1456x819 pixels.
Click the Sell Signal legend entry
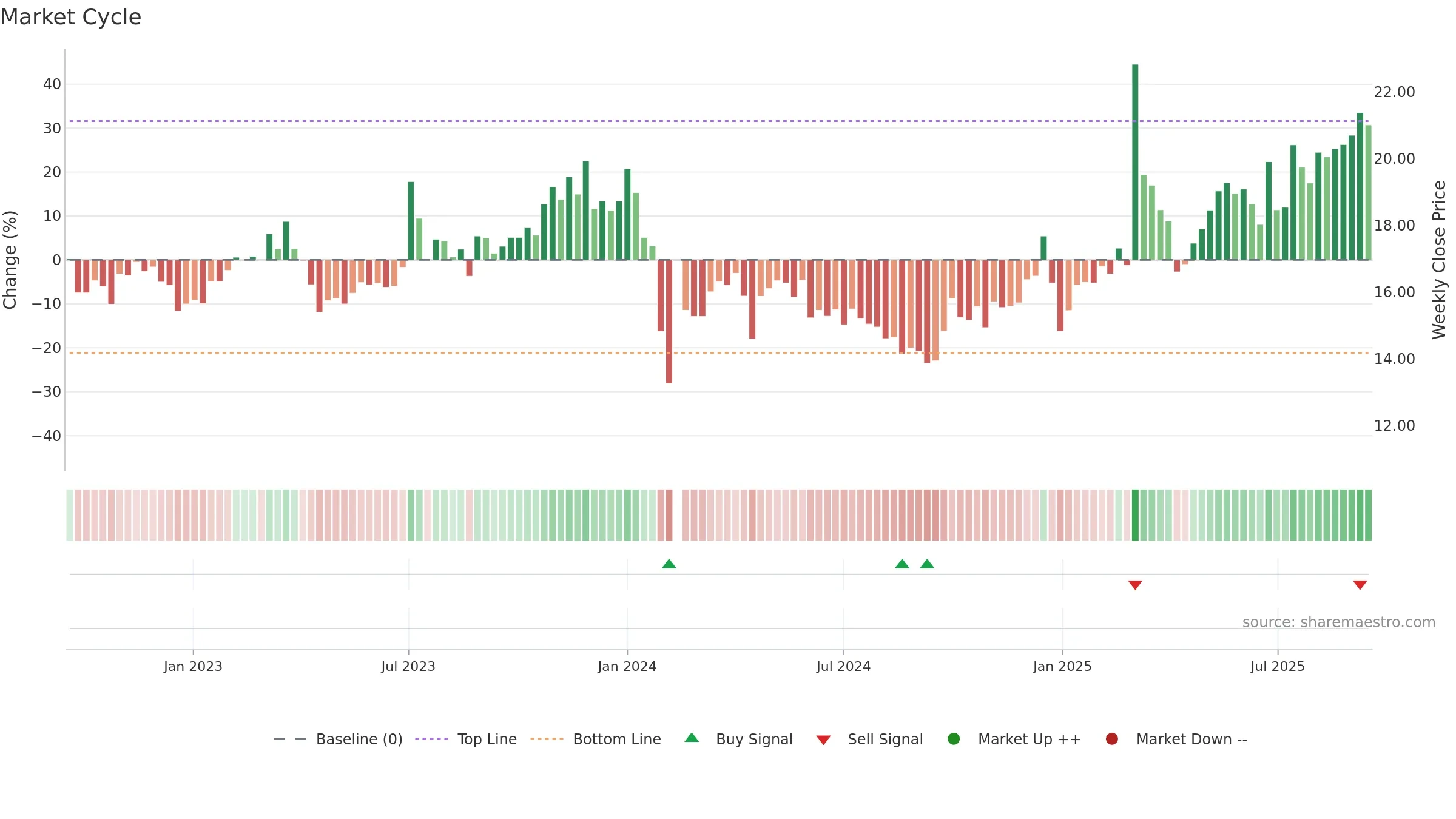869,739
